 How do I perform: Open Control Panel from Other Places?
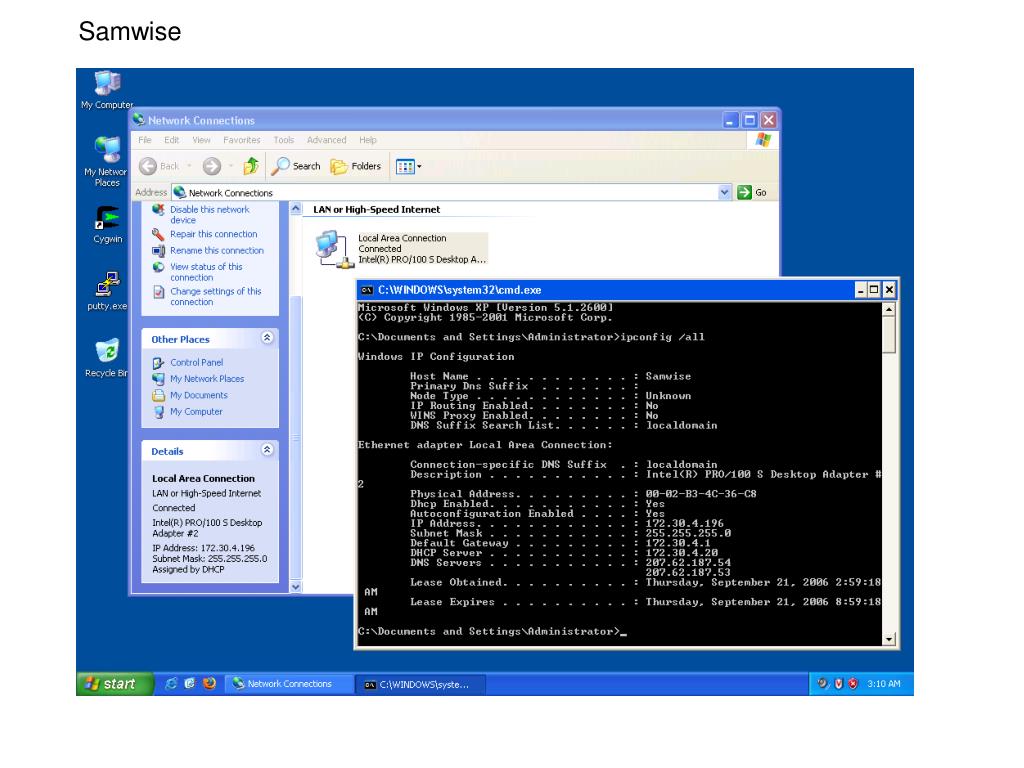(x=197, y=362)
